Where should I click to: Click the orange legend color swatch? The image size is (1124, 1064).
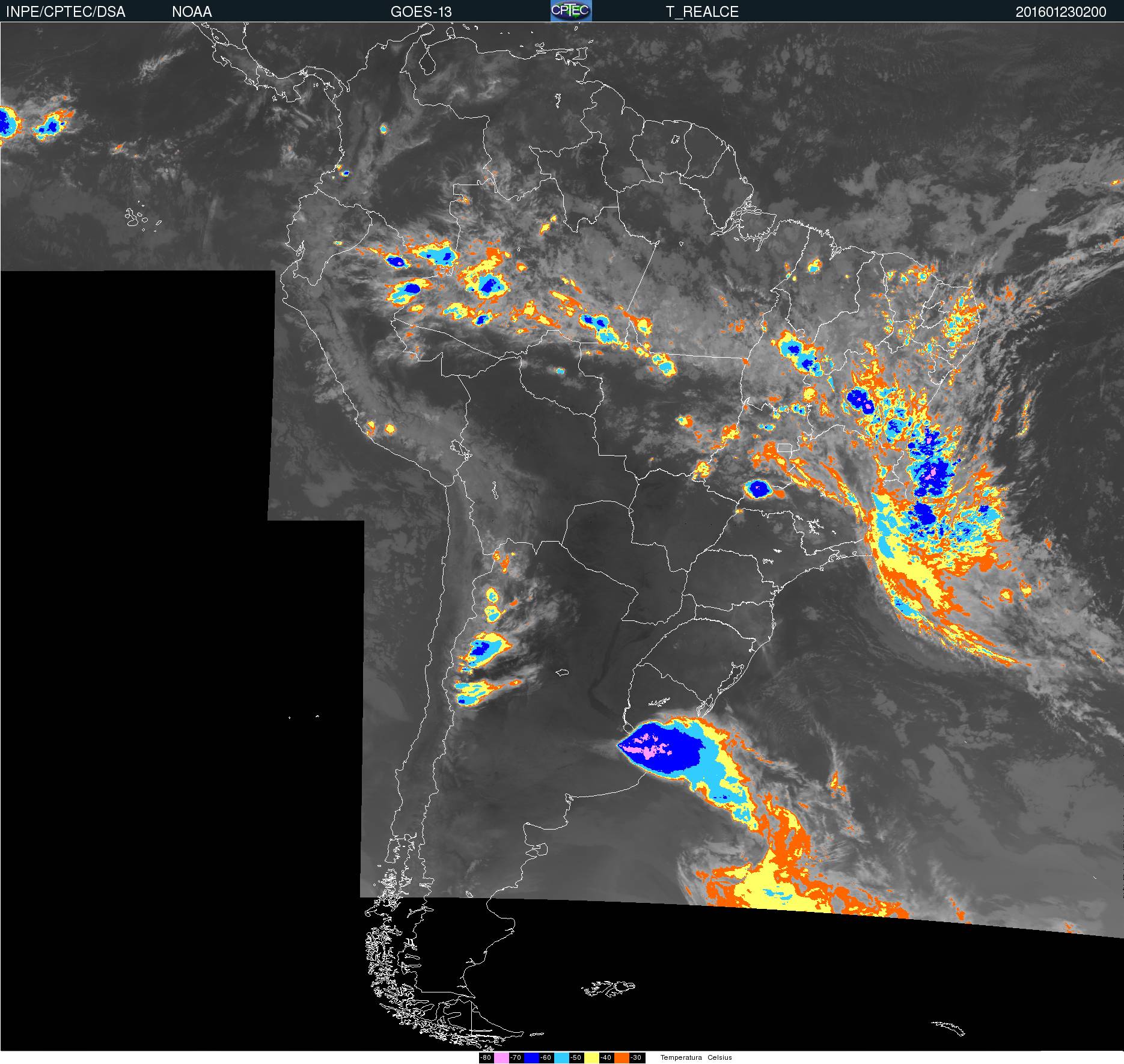click(x=622, y=1058)
